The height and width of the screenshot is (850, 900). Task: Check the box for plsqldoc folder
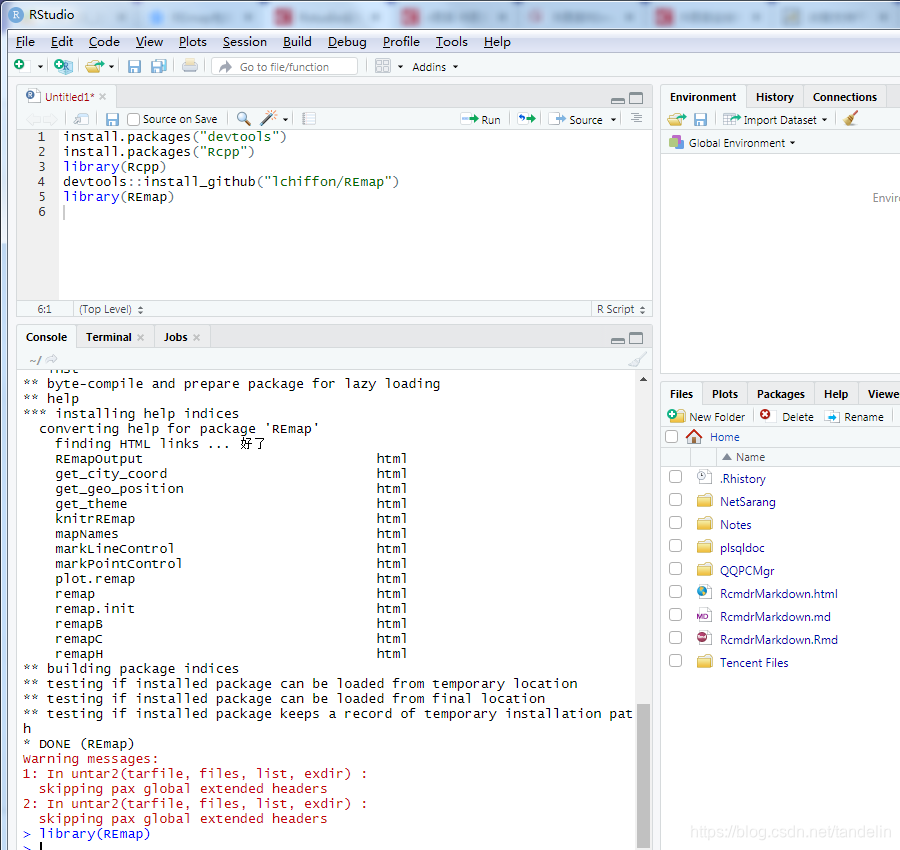pos(676,546)
